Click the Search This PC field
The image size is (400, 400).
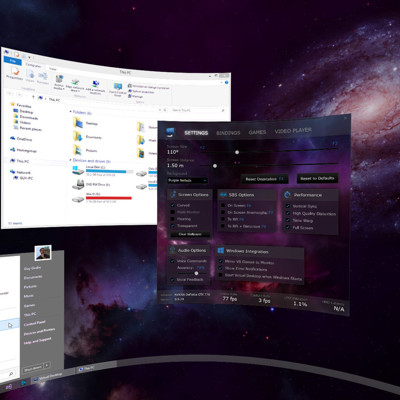click(x=199, y=110)
